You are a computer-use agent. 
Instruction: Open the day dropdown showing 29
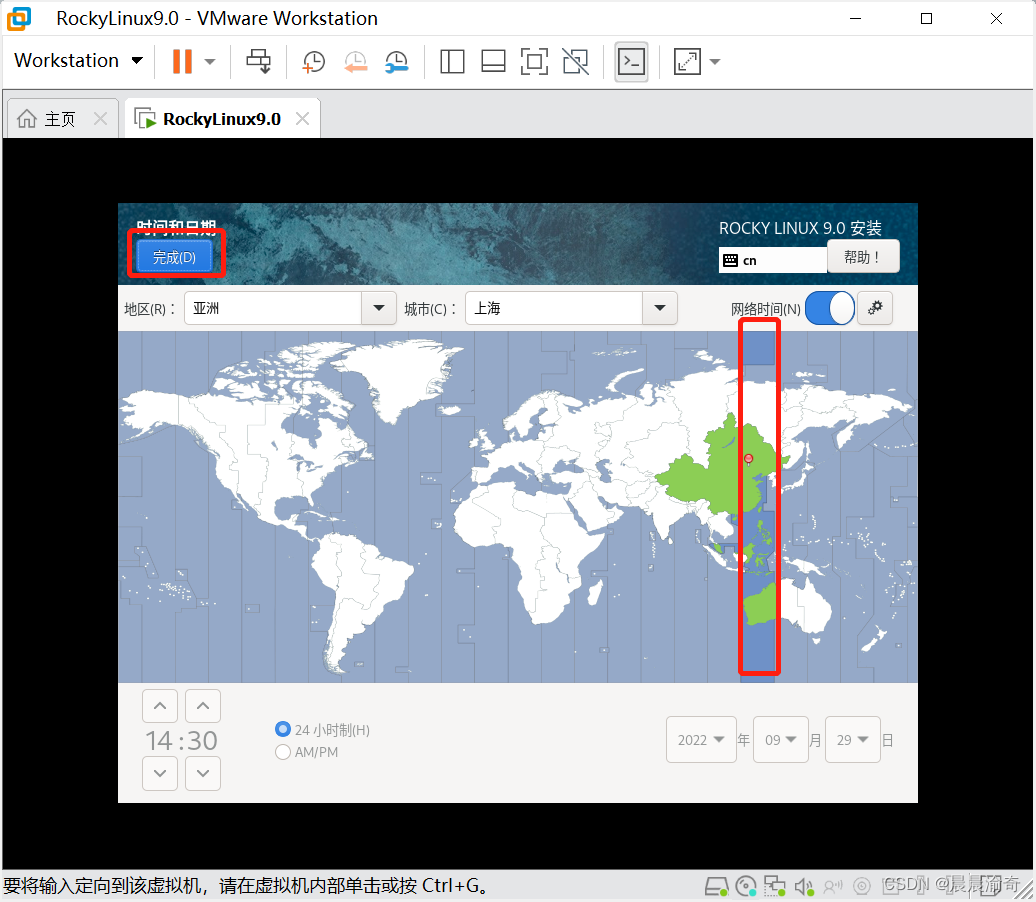pos(853,739)
